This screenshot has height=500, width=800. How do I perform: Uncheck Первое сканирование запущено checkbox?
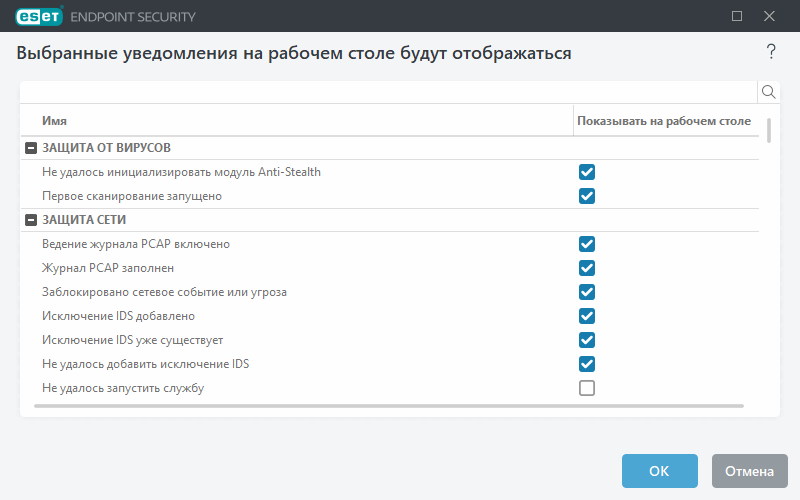(x=587, y=196)
